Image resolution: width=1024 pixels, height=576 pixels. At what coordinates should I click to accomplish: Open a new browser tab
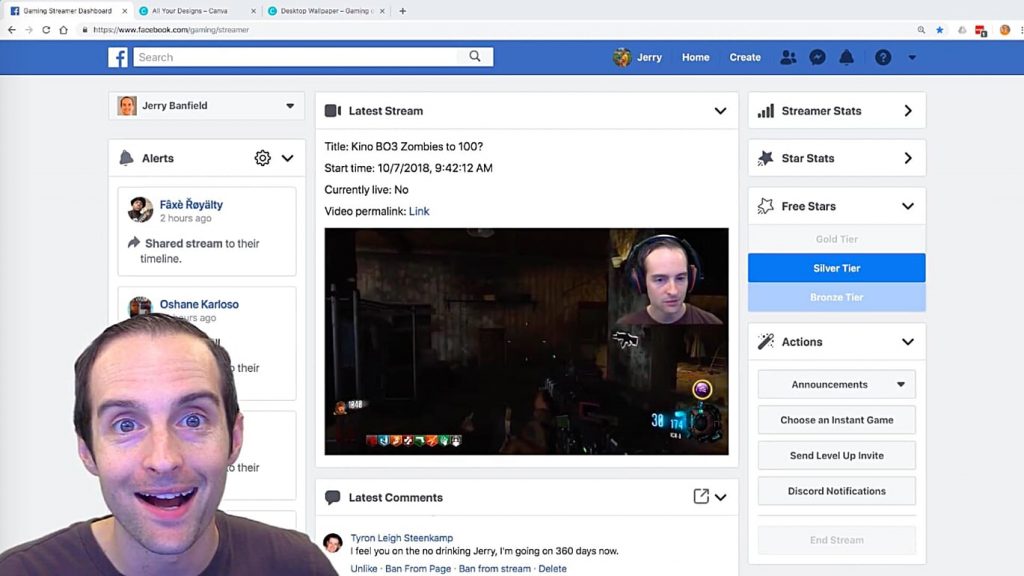pos(402,11)
